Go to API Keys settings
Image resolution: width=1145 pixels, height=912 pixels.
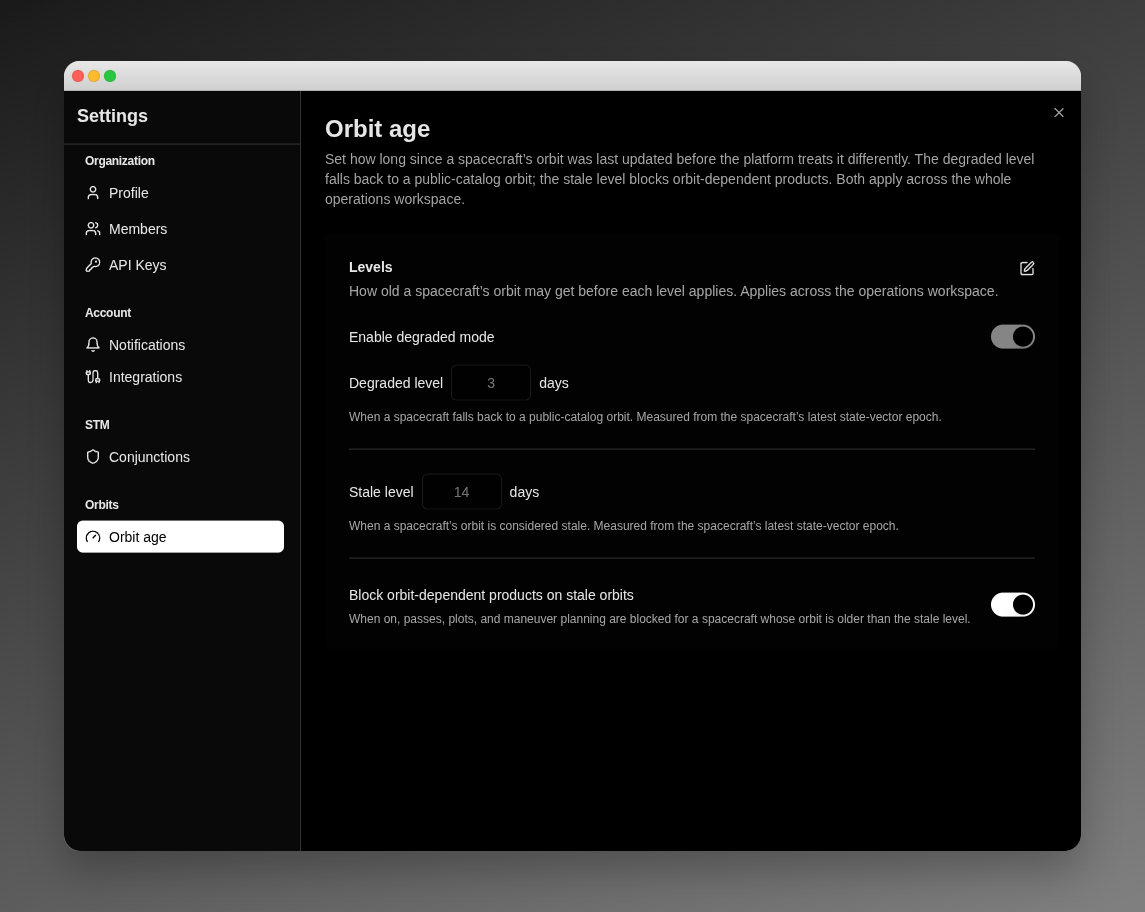coord(180,265)
